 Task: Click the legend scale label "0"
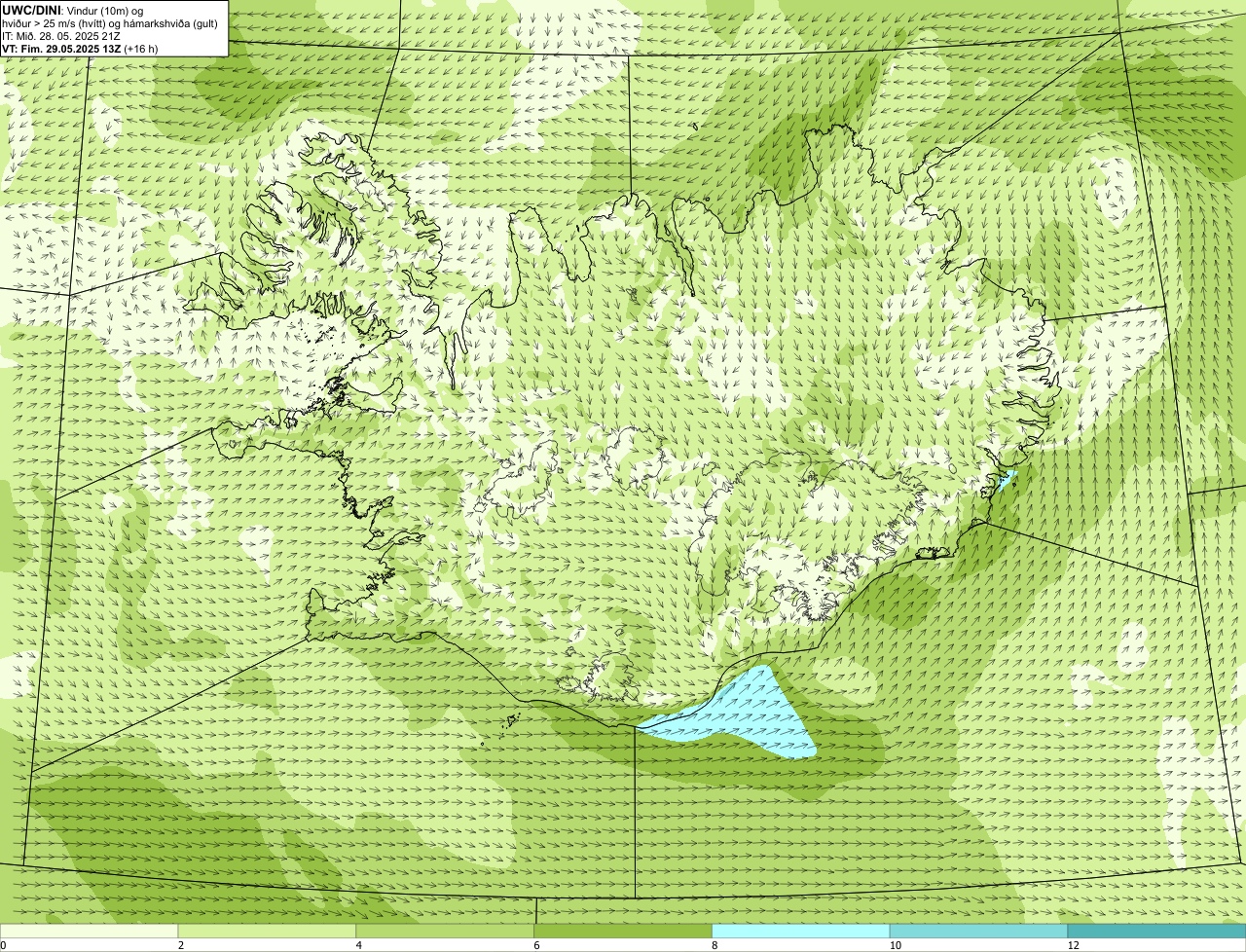click(x=3, y=945)
